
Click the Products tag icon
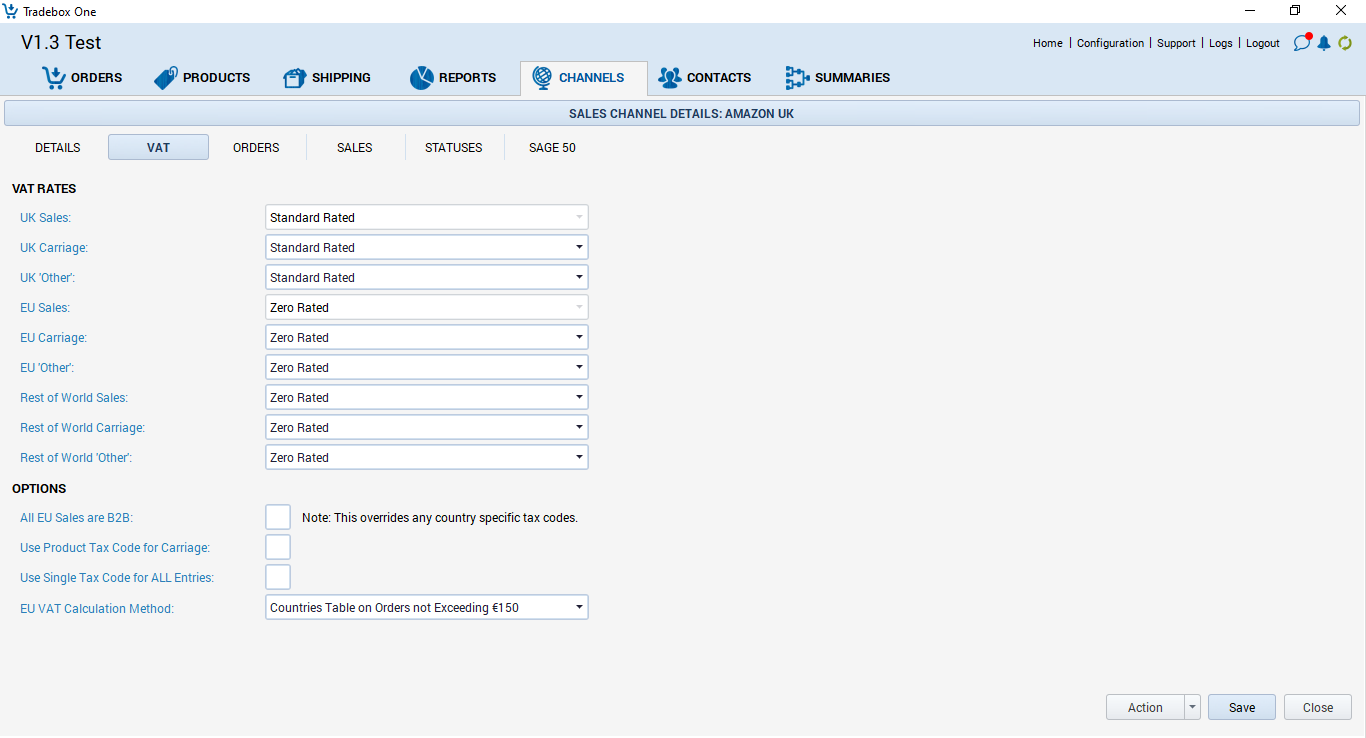tap(165, 78)
